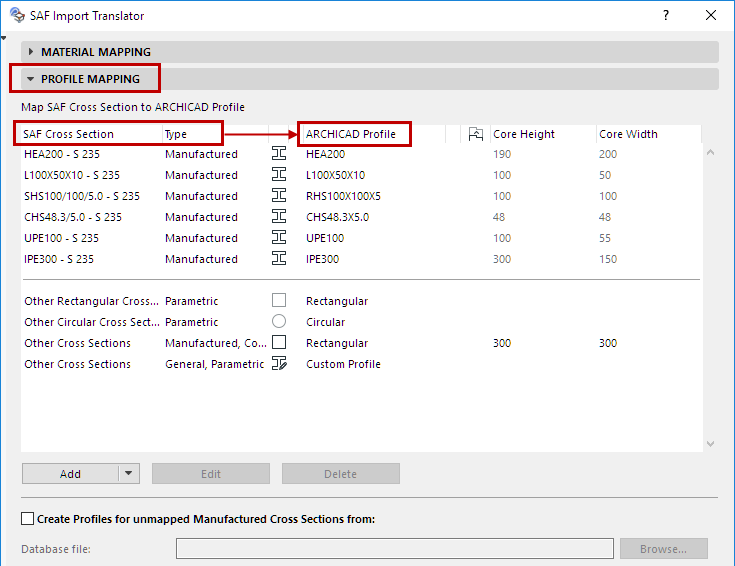Image resolution: width=735 pixels, height=566 pixels.
Task: Select the UPE100 - S 235 row
Action: [x=362, y=238]
